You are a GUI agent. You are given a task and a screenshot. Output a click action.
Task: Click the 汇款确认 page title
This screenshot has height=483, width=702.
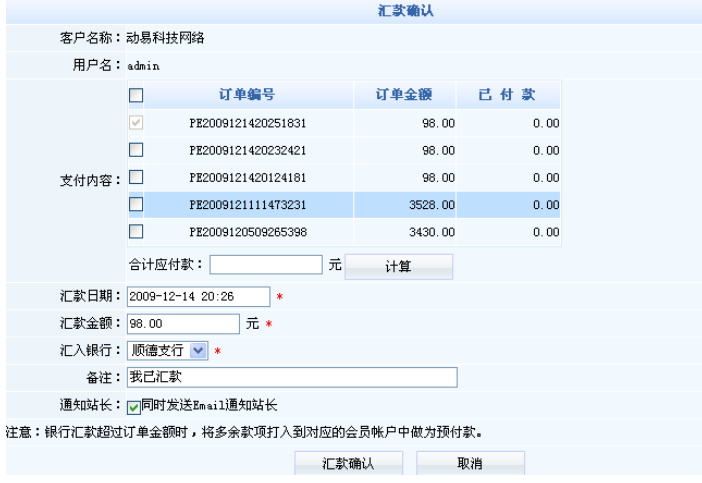pos(406,11)
